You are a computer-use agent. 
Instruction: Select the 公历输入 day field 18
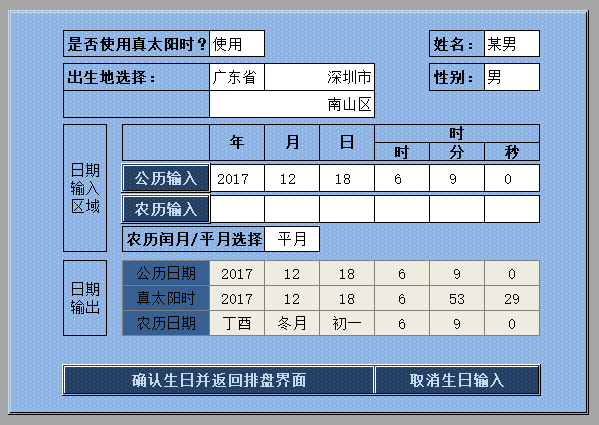(x=347, y=178)
